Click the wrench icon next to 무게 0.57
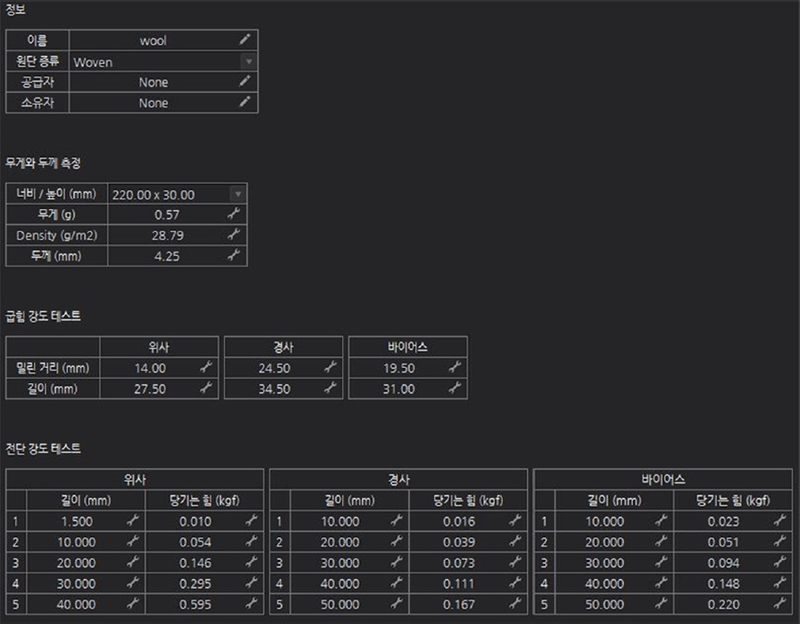The width and height of the screenshot is (800, 624). 234,214
